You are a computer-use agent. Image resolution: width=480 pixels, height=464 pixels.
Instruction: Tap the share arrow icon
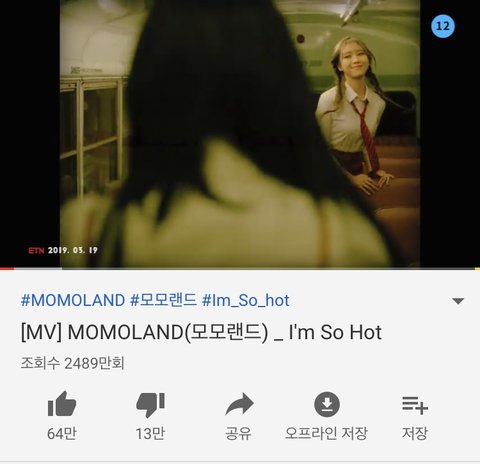[239, 404]
